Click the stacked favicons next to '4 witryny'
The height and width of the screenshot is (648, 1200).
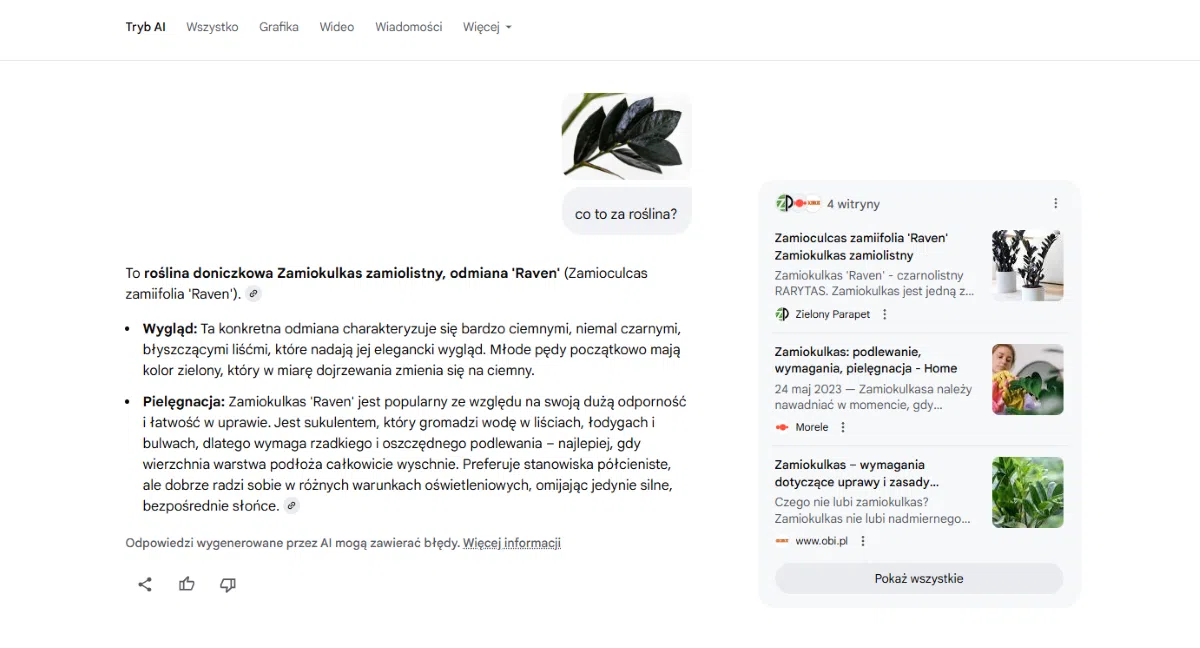pyautogui.click(x=797, y=202)
